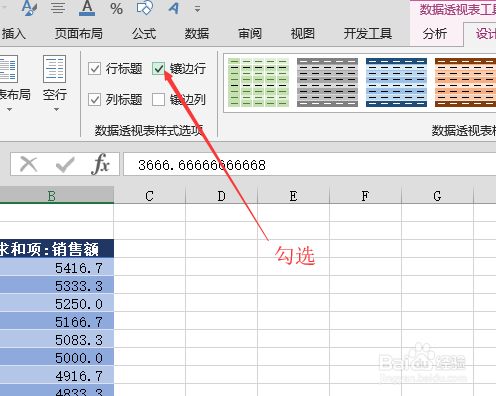Viewport: 496px width, 396px height.
Task: Click the cell with value 4916.7
Action: 57,375
